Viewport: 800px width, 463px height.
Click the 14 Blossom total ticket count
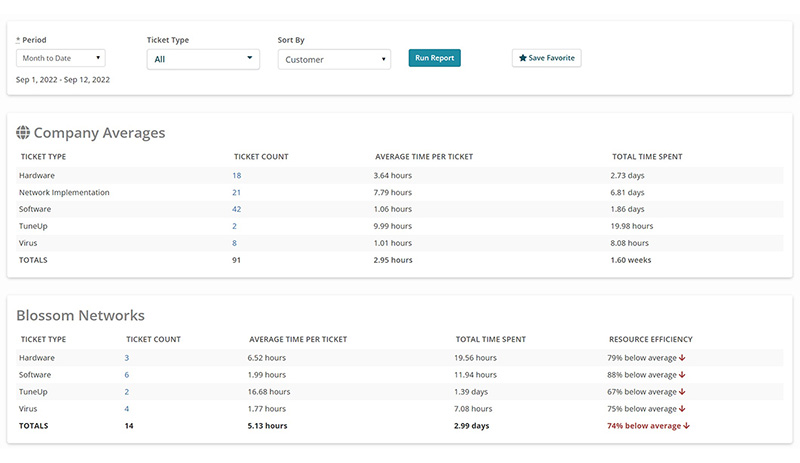click(129, 425)
